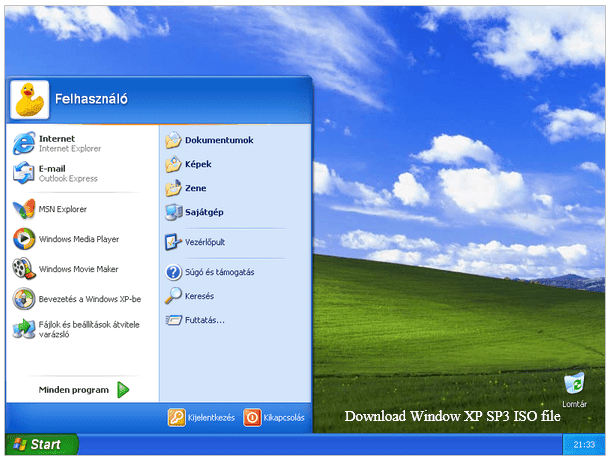Image resolution: width=611 pixels, height=464 pixels.
Task: Click the Dokumentumok folder icon
Action: pyautogui.click(x=173, y=140)
